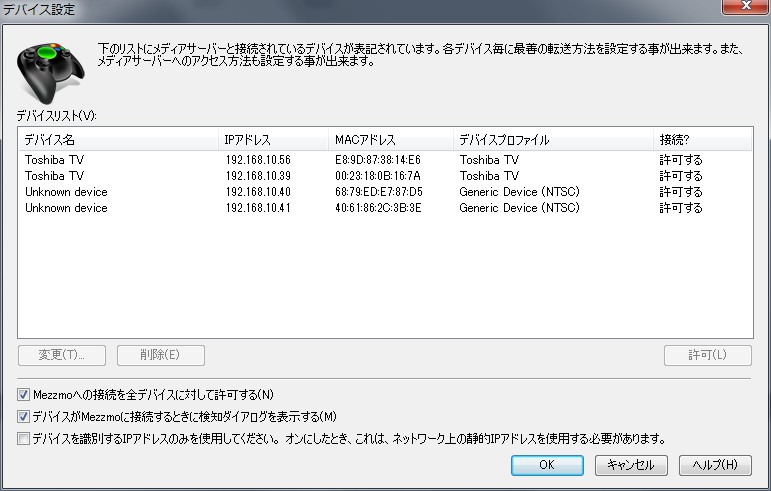Click 許可する status for 192.168.10.39 row

[x=681, y=176]
